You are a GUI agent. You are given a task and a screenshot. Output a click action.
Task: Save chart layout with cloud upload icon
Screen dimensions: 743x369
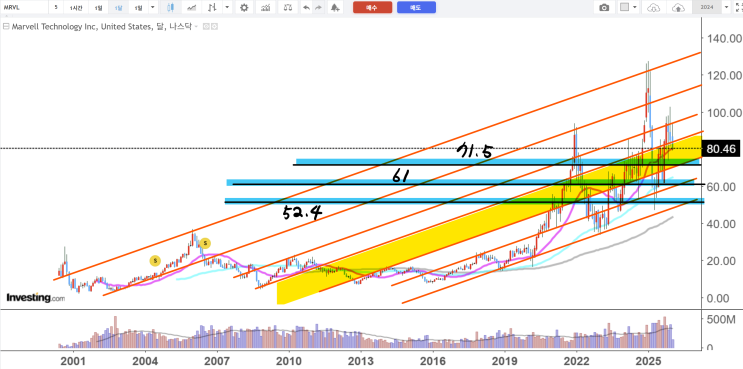[x=679, y=8]
